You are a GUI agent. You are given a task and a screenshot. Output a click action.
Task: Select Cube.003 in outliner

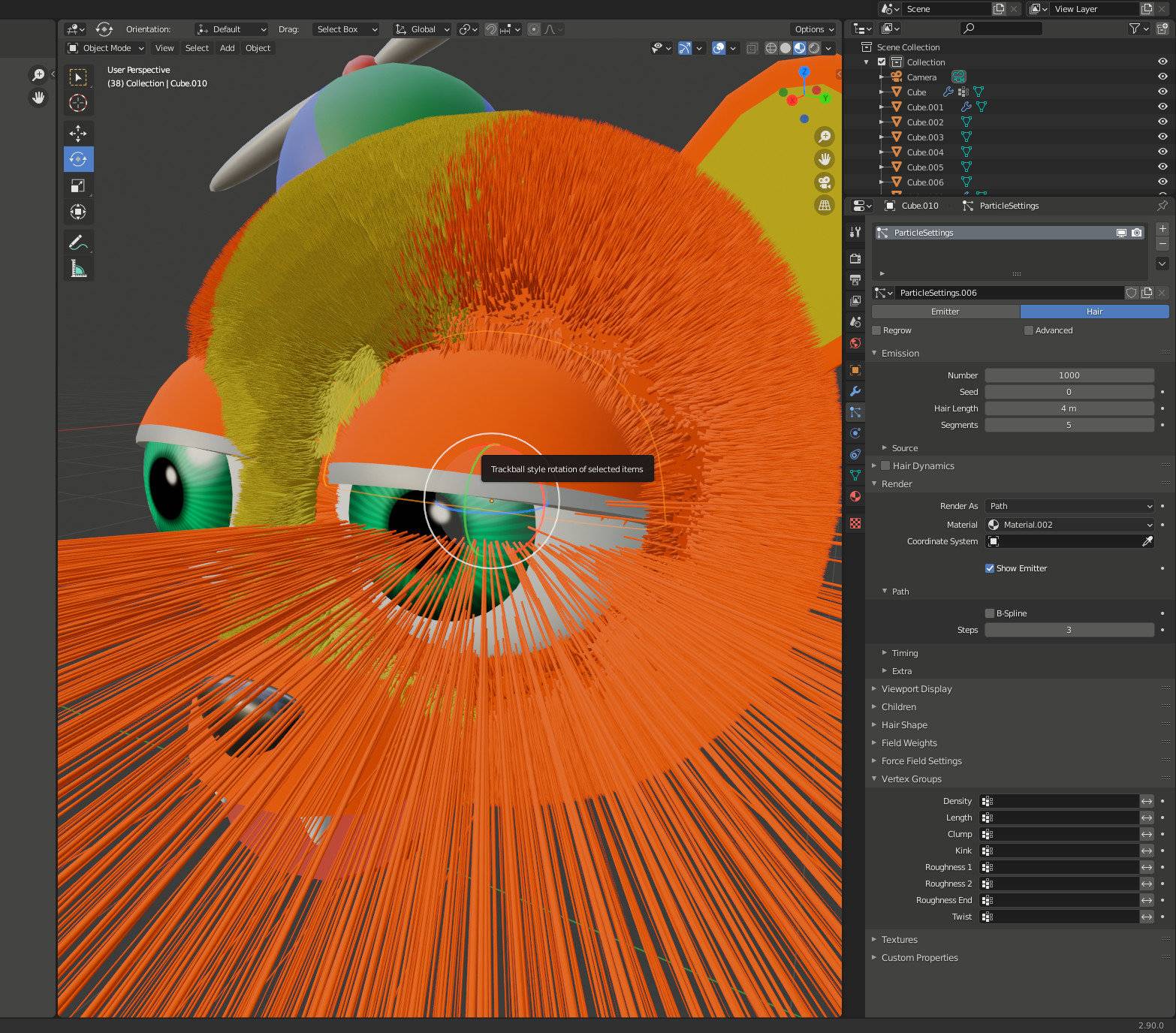(925, 137)
